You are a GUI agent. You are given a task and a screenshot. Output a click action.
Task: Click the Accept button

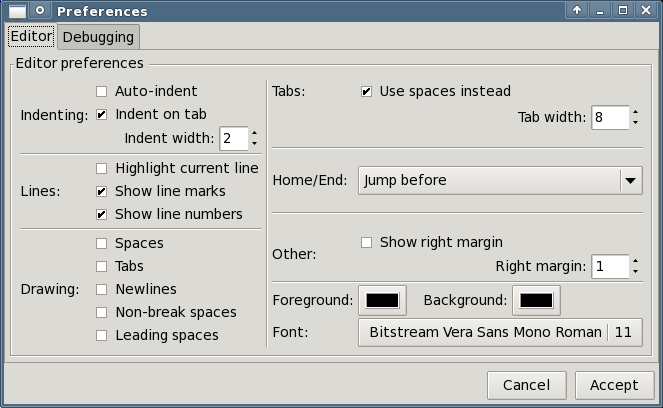(614, 385)
